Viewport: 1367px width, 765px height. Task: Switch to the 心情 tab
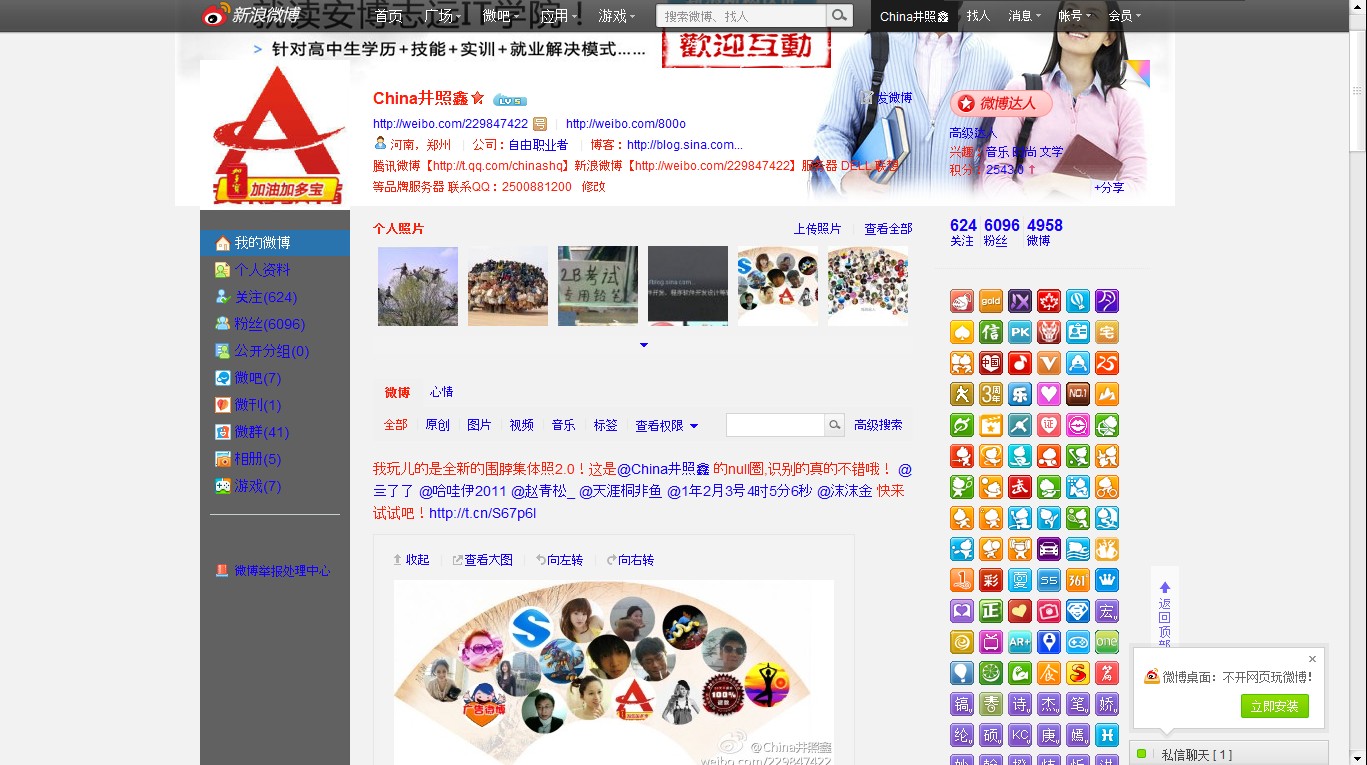(441, 392)
